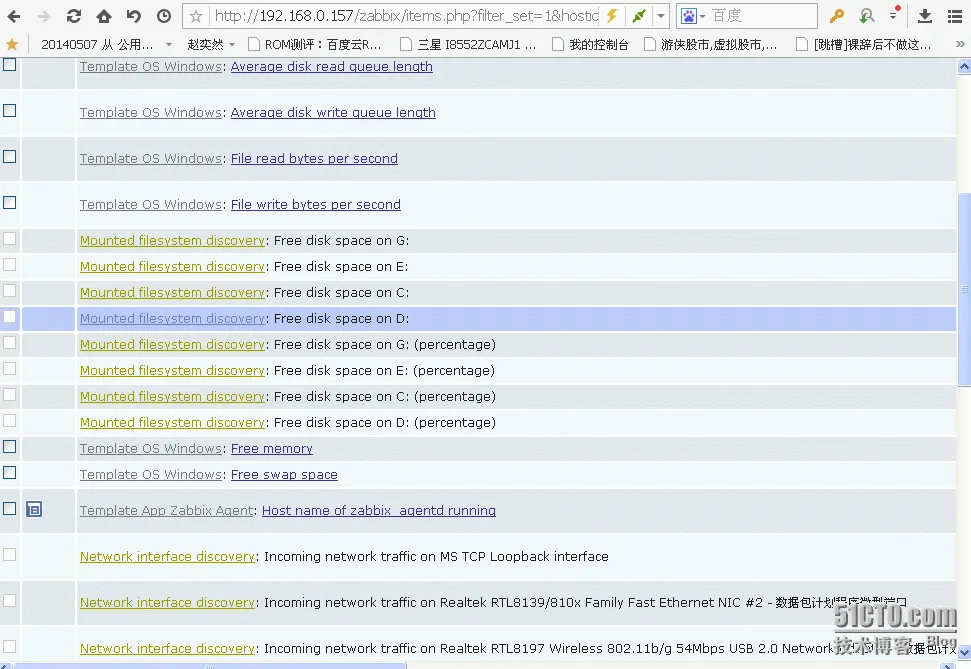Screen dimensions: 971x669
Task: Click text Incoming network traffic on MS TCP Loopback interface
Action: coord(436,556)
